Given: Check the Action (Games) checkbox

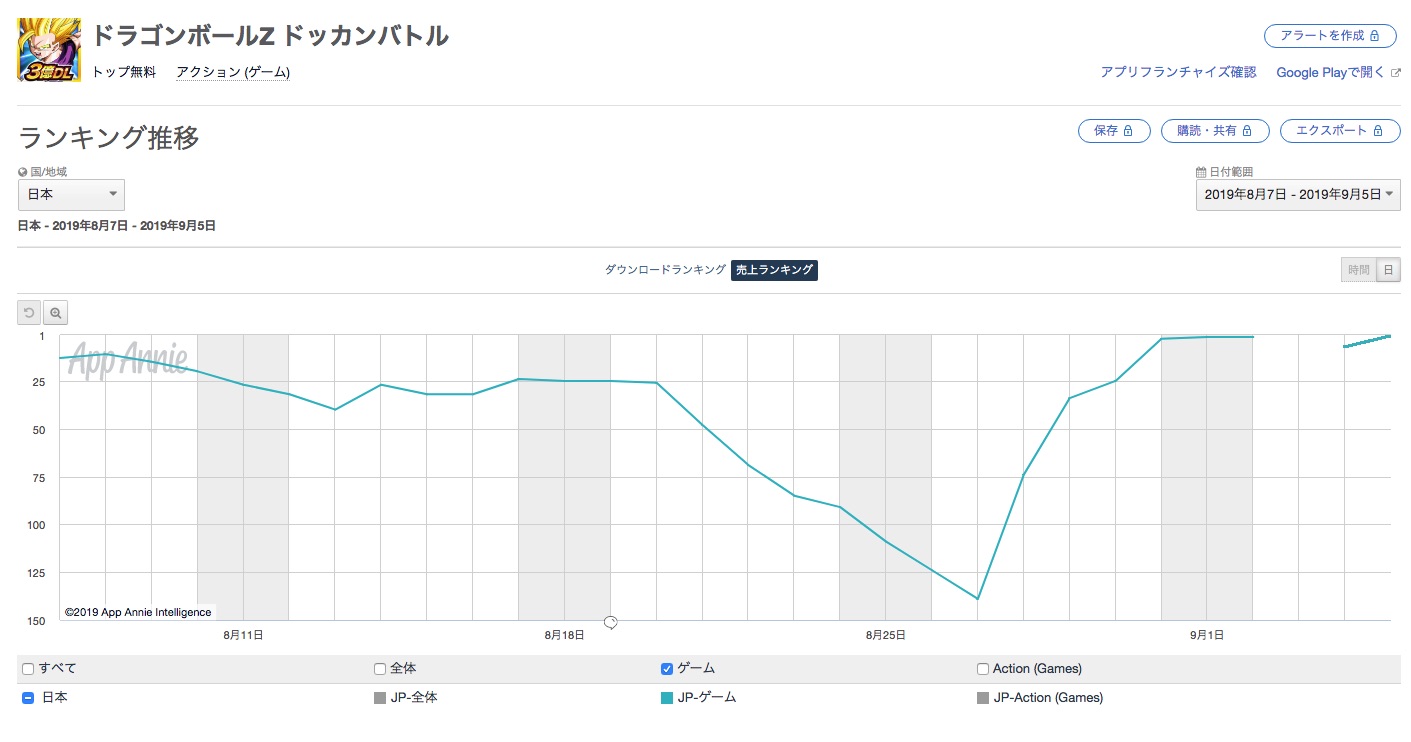Looking at the screenshot, I should (x=983, y=669).
